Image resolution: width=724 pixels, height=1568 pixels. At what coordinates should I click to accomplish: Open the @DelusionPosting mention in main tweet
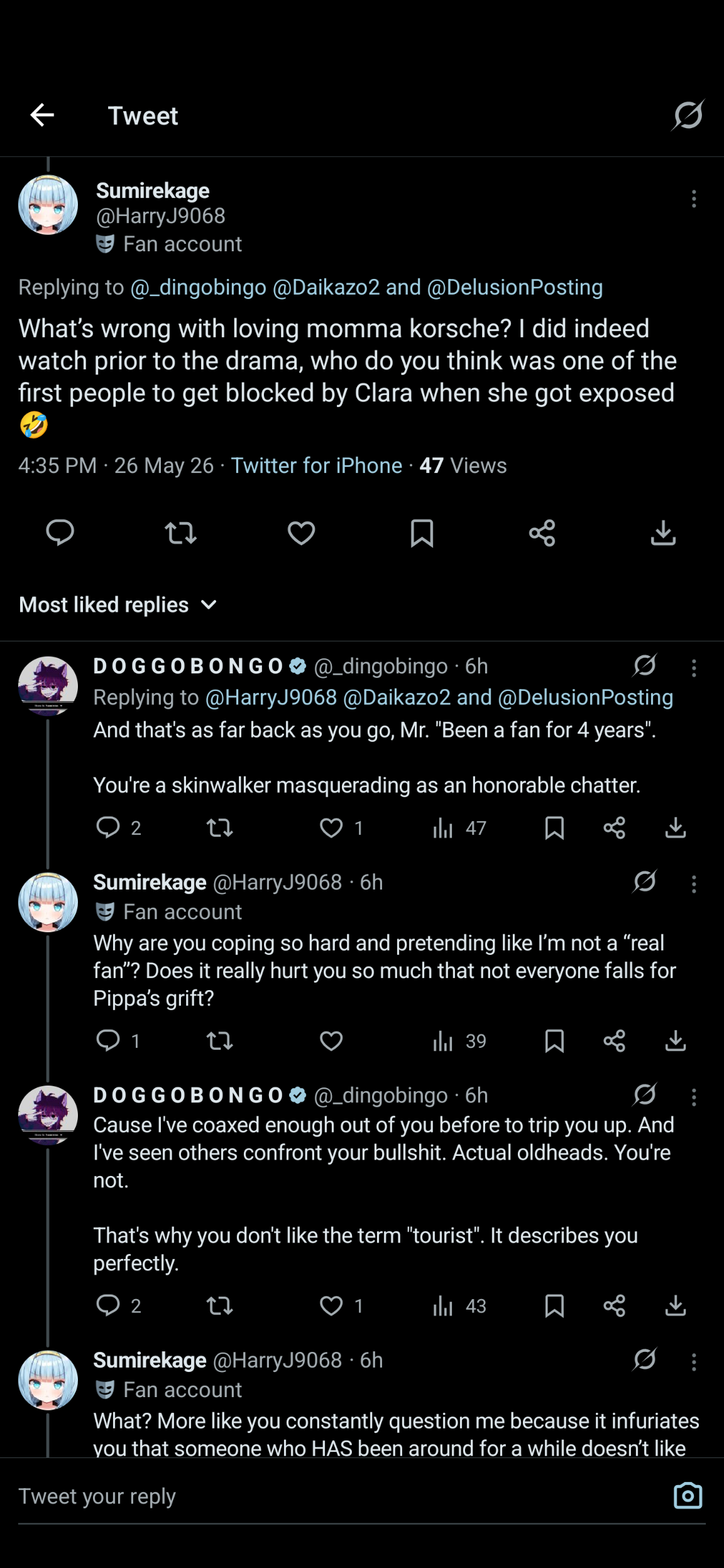click(515, 287)
